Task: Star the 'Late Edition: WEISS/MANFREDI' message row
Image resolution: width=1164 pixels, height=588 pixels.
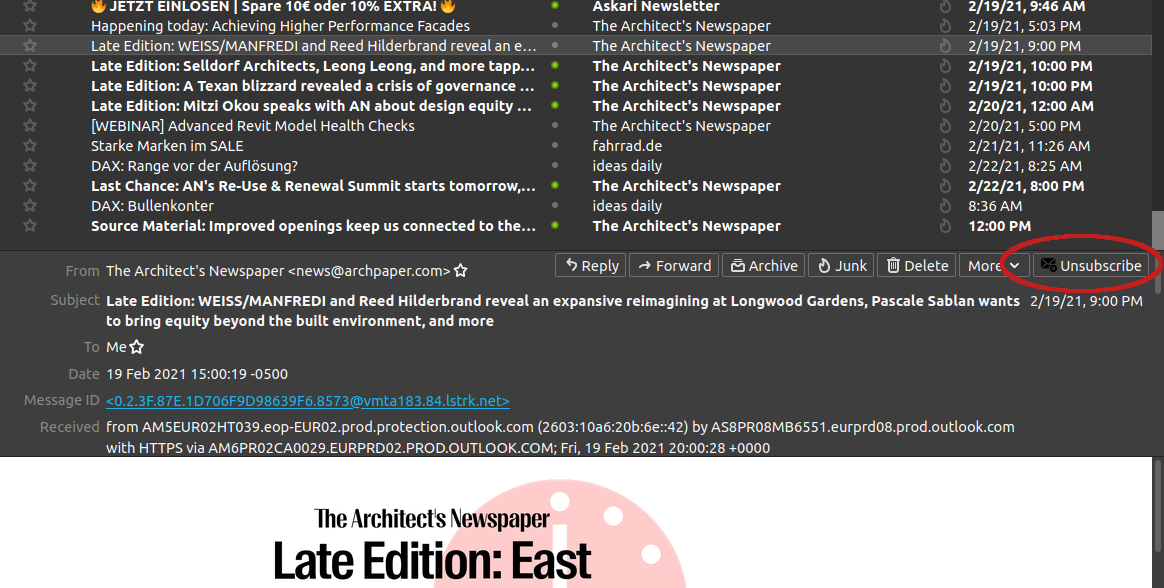Action: (x=30, y=45)
